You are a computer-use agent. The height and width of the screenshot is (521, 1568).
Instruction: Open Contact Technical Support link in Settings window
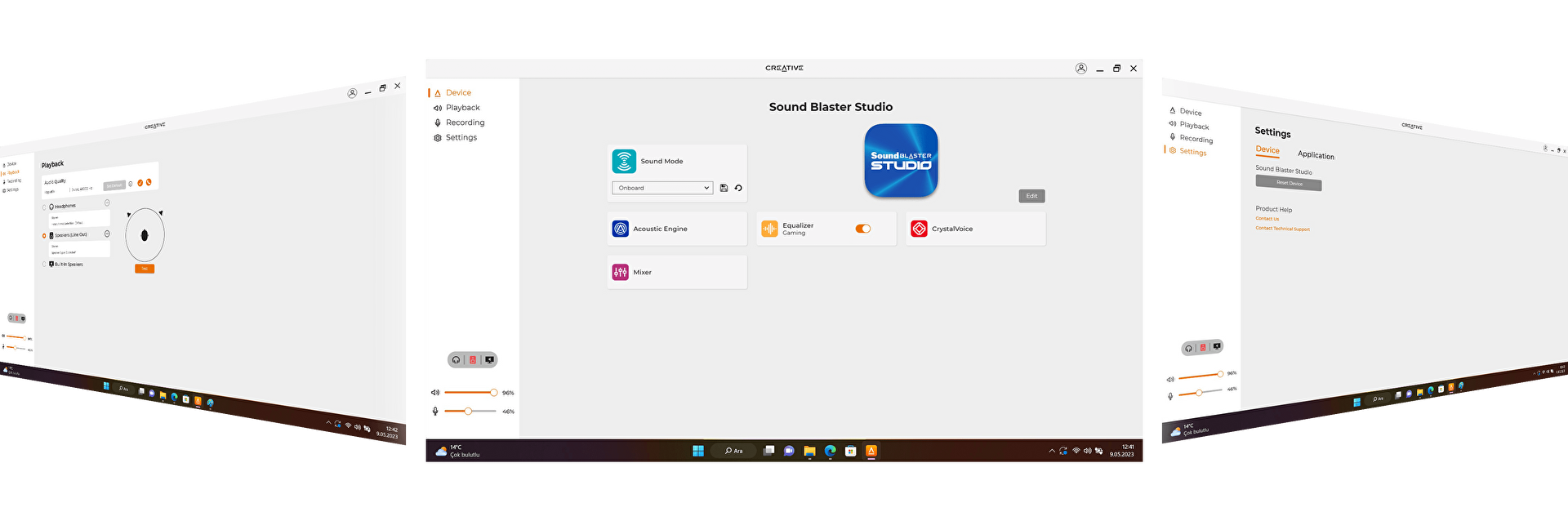click(1282, 229)
